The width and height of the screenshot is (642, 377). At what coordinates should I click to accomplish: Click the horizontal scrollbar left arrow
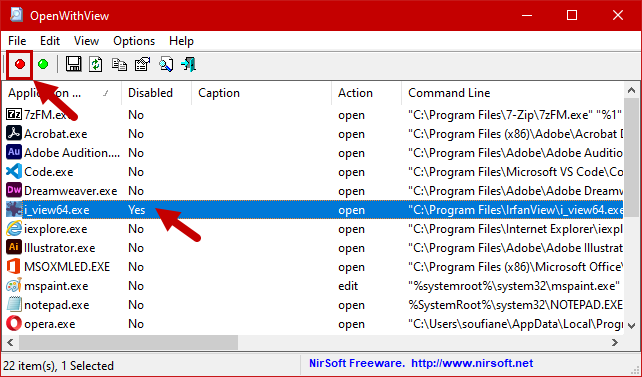pos(10,342)
